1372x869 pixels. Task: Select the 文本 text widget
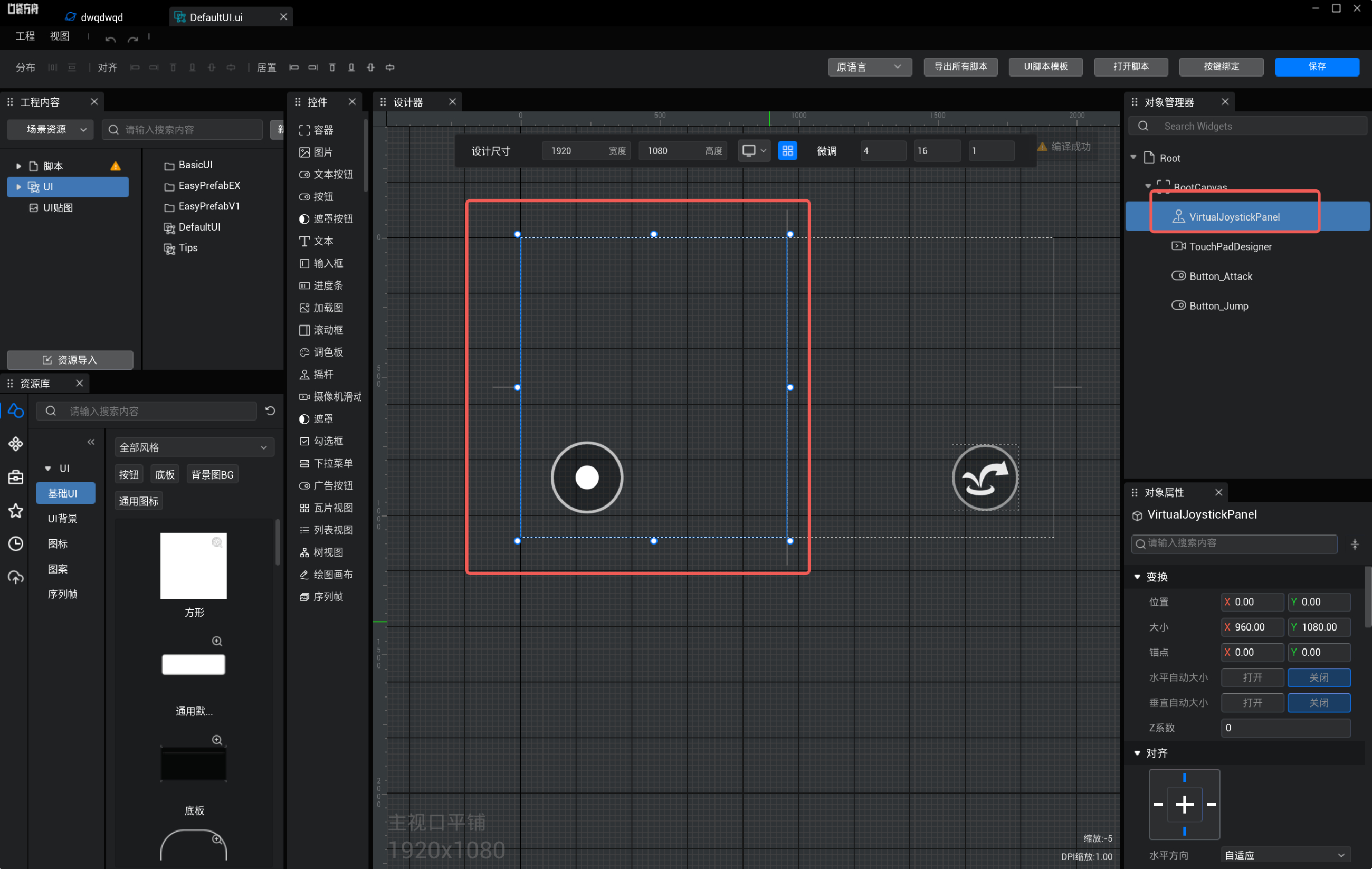pos(316,241)
